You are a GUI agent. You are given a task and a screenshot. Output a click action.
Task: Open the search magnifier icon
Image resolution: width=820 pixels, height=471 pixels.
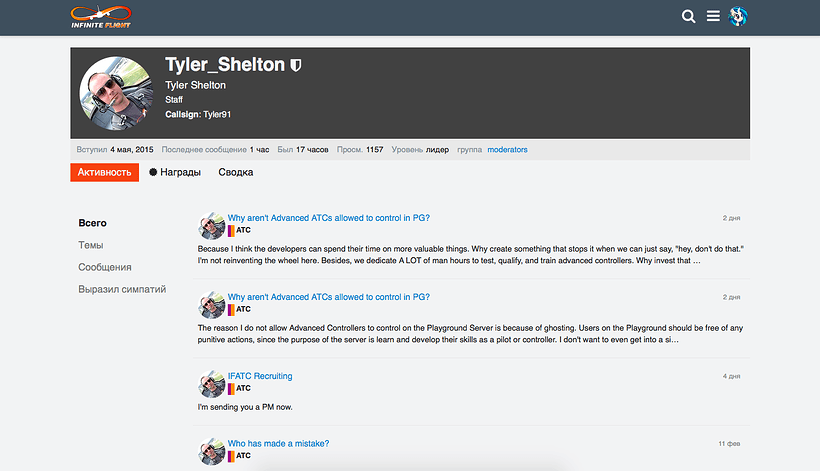[688, 17]
